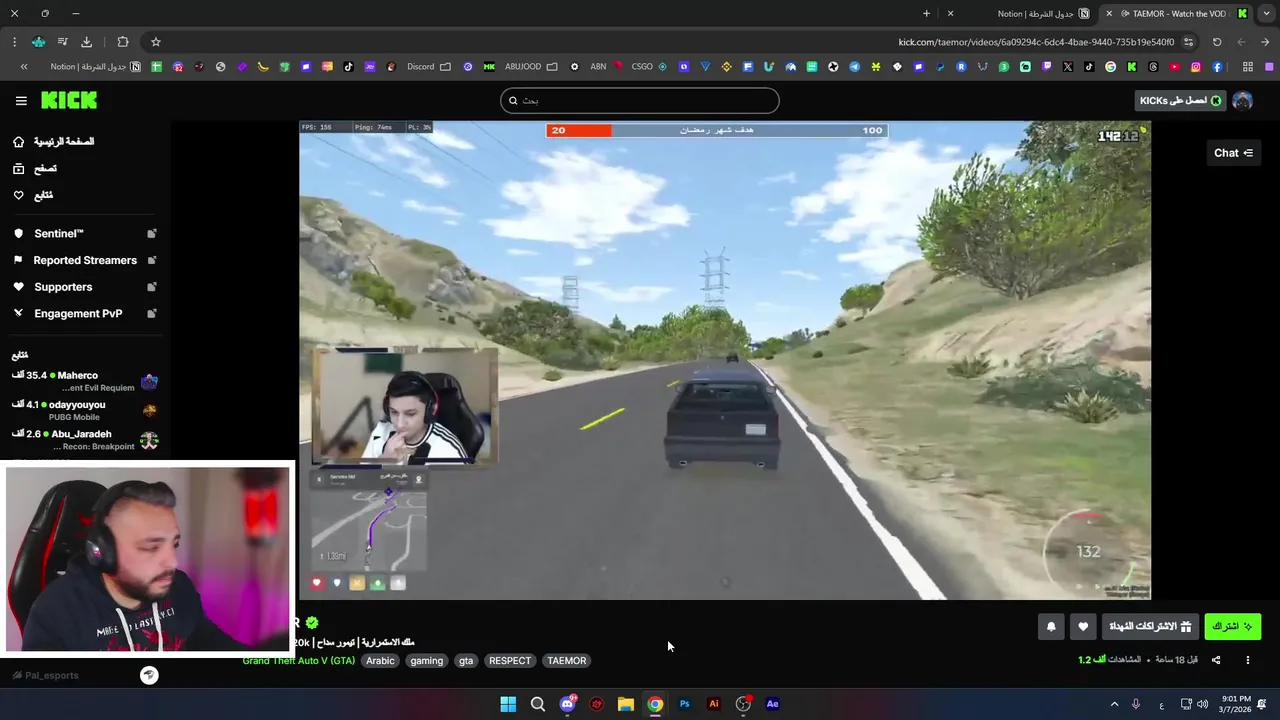This screenshot has width=1280, height=720.
Task: Open the three-dot options under the video
Action: [1247, 660]
